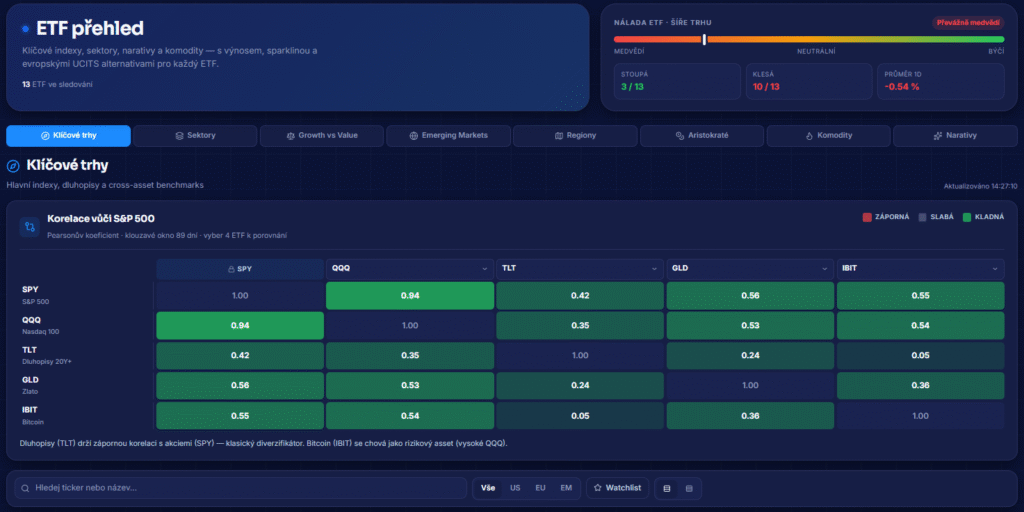
Task: Switch to the second compact view icon
Action: 688,488
